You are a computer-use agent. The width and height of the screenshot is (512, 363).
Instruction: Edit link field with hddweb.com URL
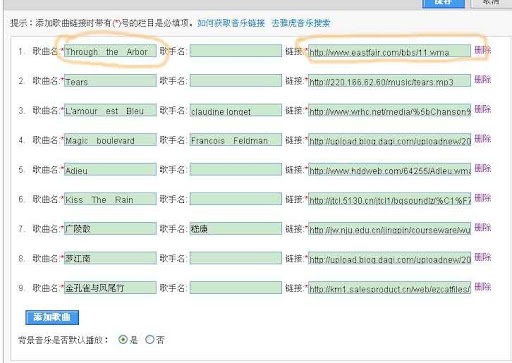[389, 169]
